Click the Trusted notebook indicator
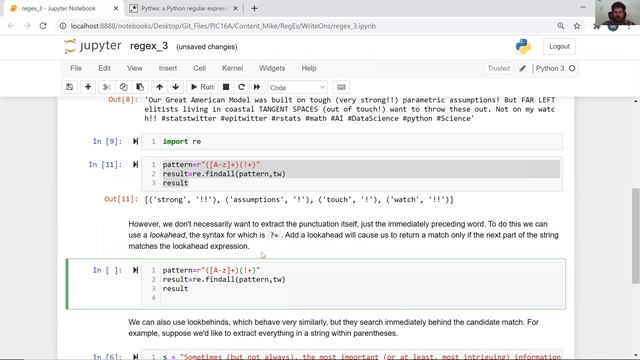This screenshot has height=360, width=640. point(499,68)
